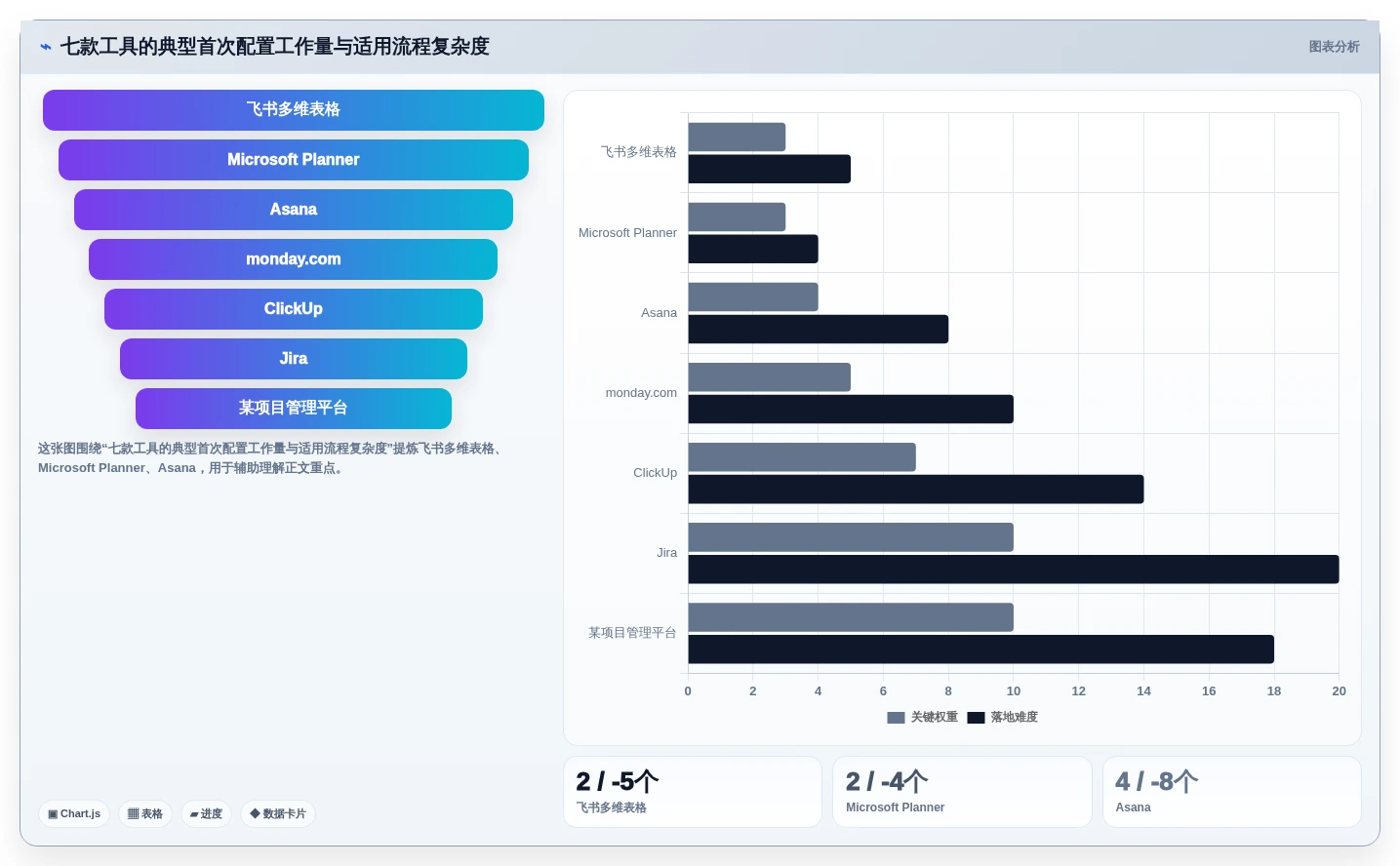
Task: Click the 表格 tag chip
Action: coord(145,813)
